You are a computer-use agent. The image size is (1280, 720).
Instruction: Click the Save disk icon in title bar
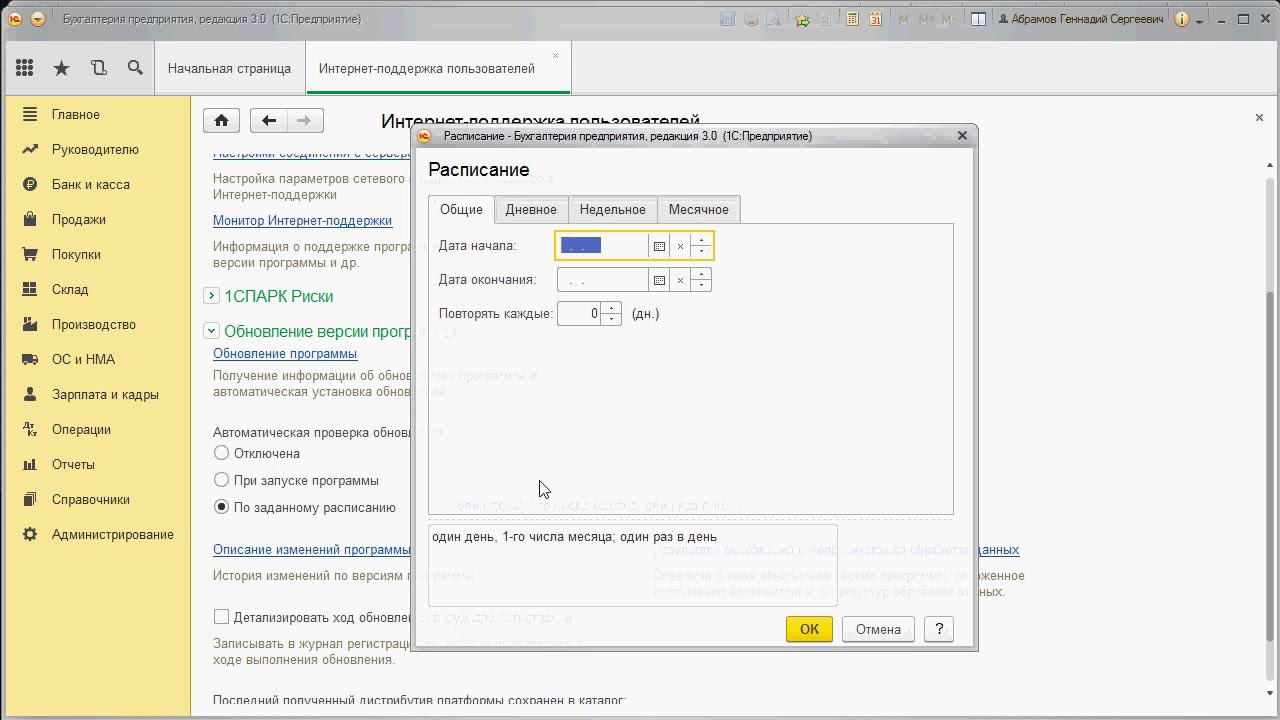point(727,19)
